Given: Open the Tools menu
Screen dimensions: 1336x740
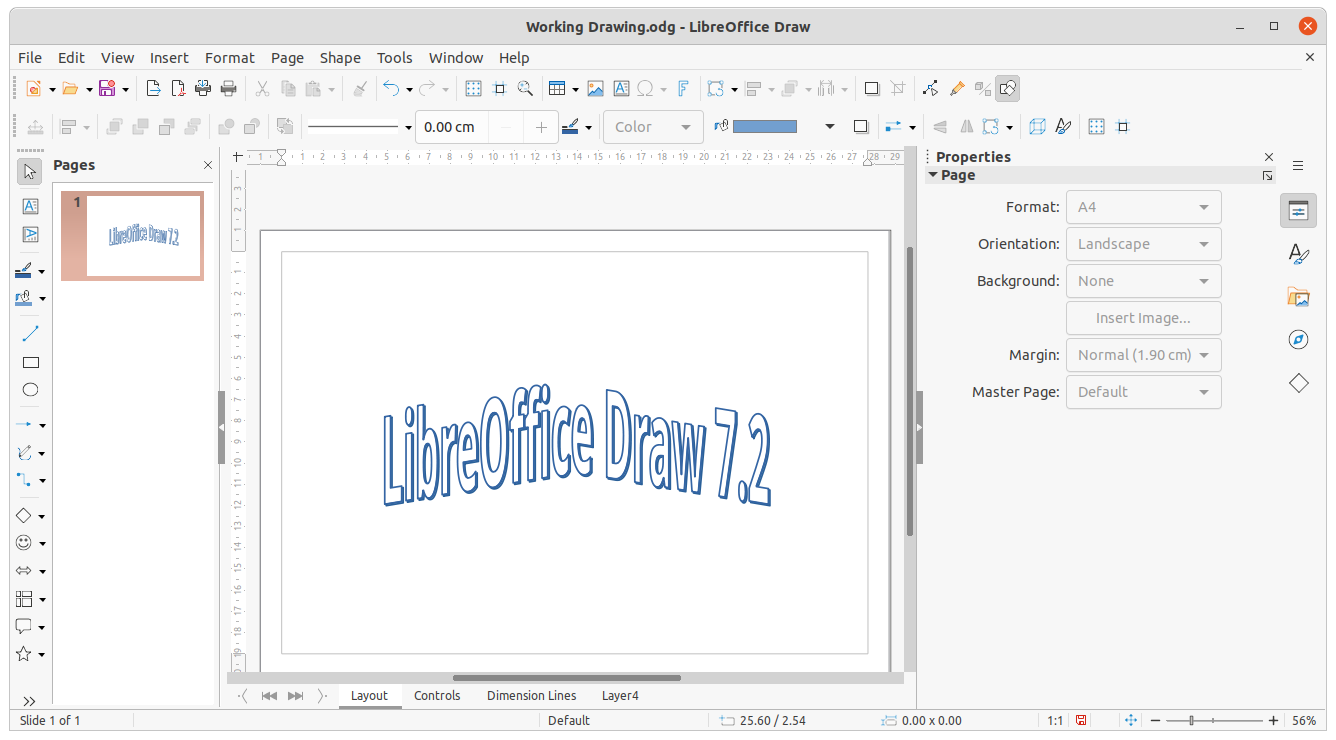Looking at the screenshot, I should tap(395, 58).
